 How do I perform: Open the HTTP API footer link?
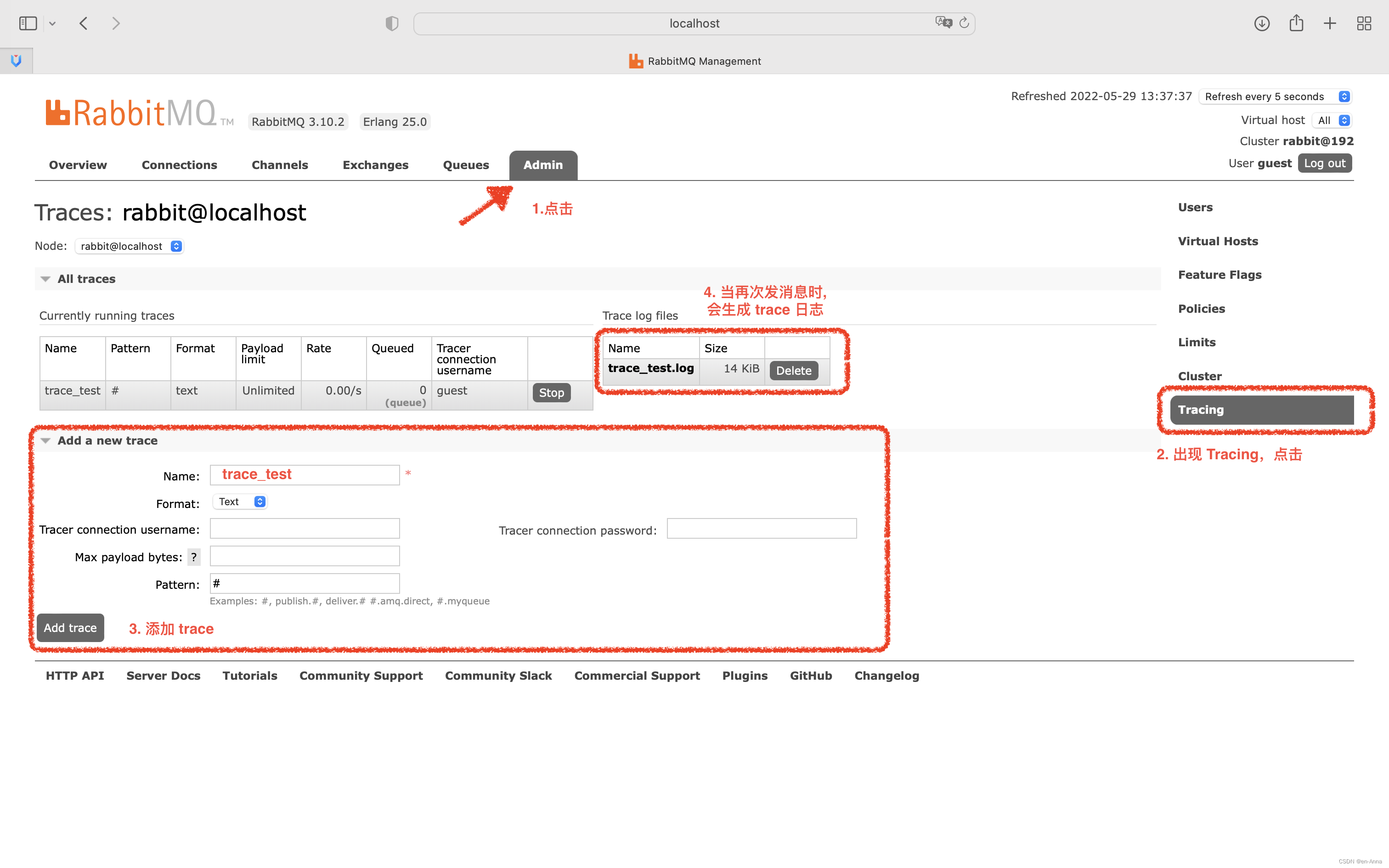[x=74, y=676]
